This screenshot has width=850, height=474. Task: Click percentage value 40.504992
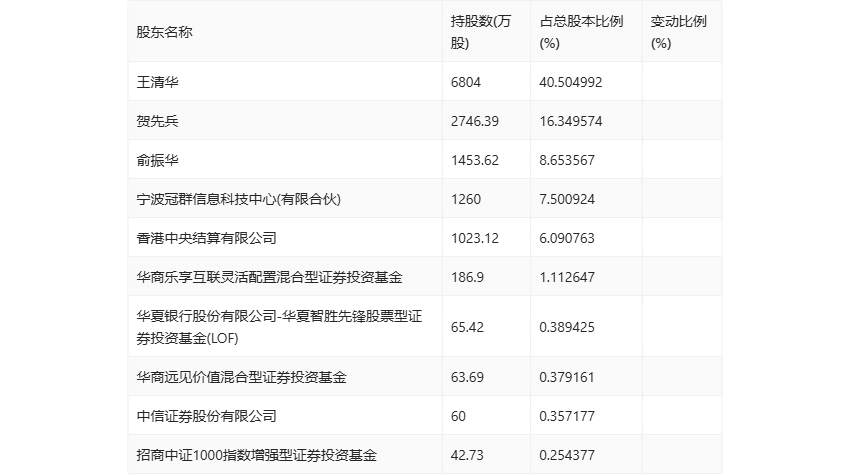tap(571, 82)
